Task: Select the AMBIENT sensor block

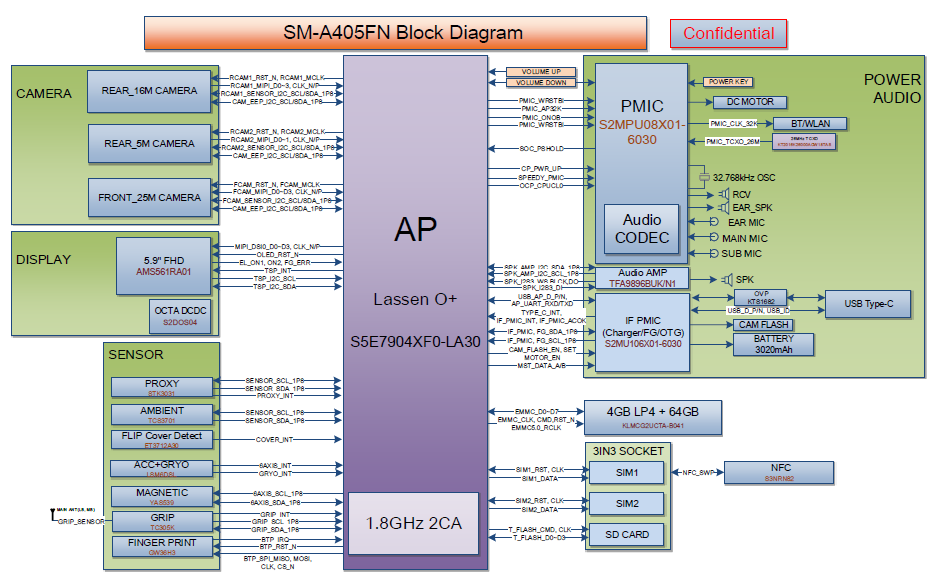Action: pyautogui.click(x=162, y=414)
